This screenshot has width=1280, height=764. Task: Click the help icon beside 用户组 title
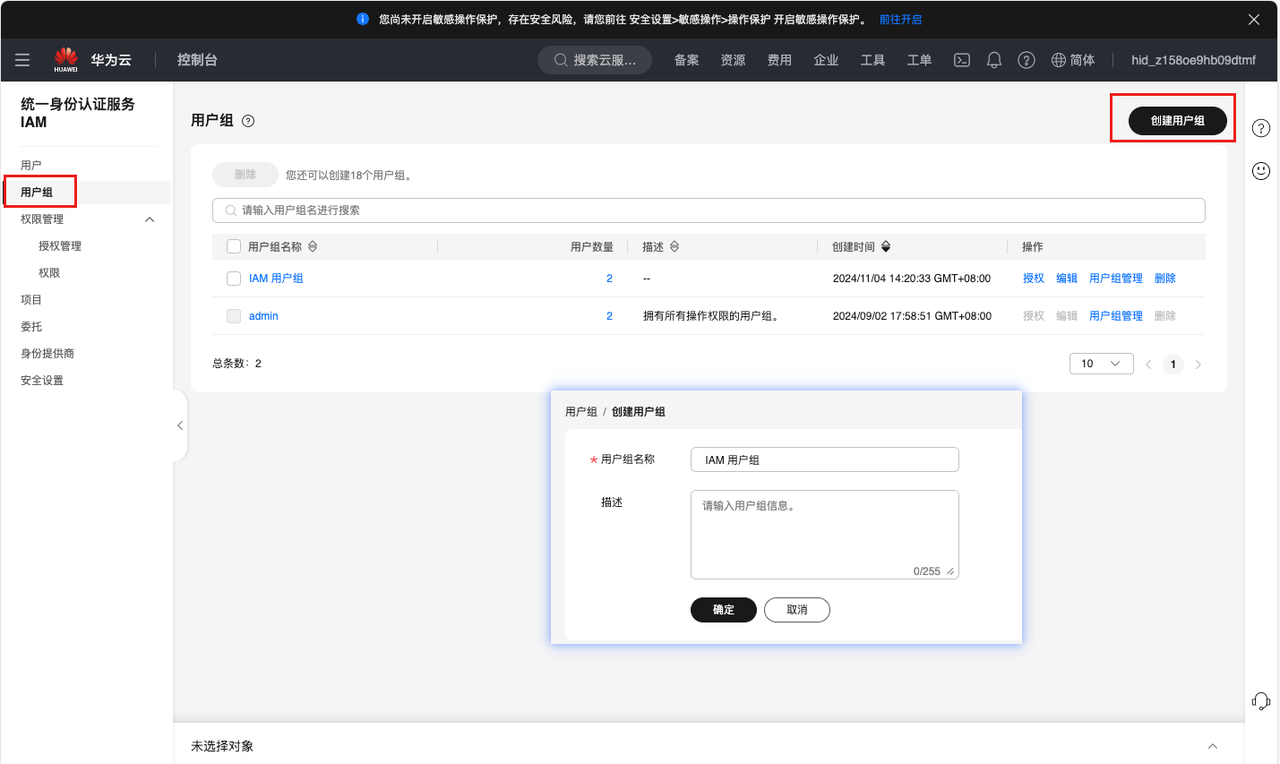pyautogui.click(x=248, y=121)
